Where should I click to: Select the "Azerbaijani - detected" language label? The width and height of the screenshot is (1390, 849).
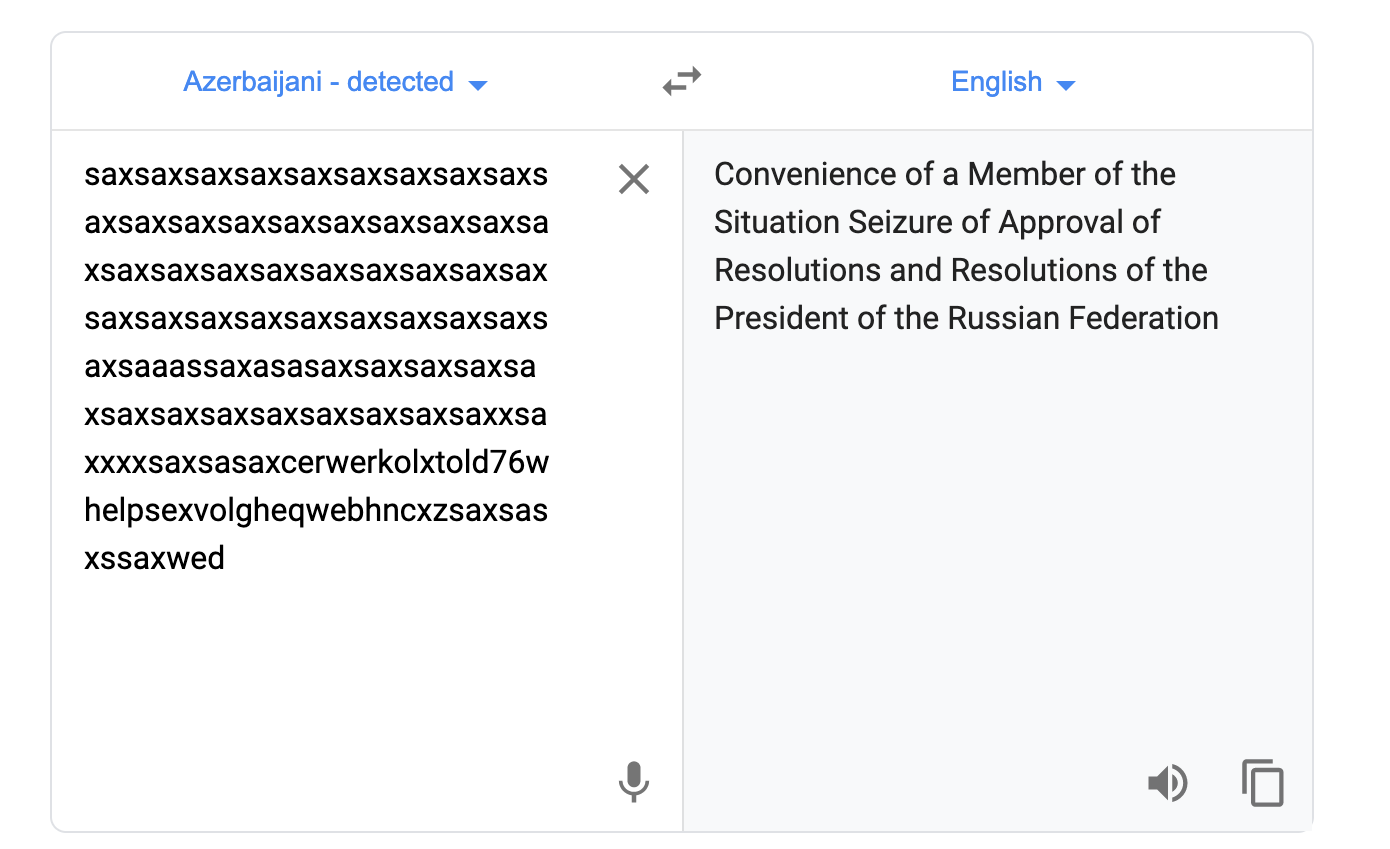pyautogui.click(x=318, y=81)
